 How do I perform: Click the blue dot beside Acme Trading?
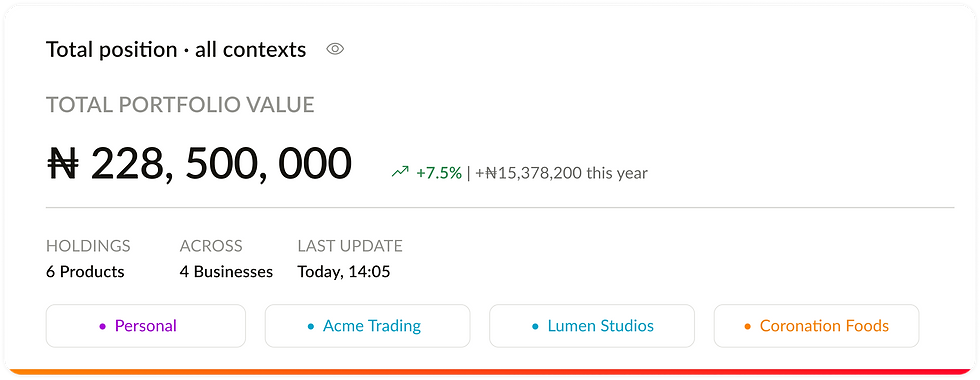click(x=311, y=326)
